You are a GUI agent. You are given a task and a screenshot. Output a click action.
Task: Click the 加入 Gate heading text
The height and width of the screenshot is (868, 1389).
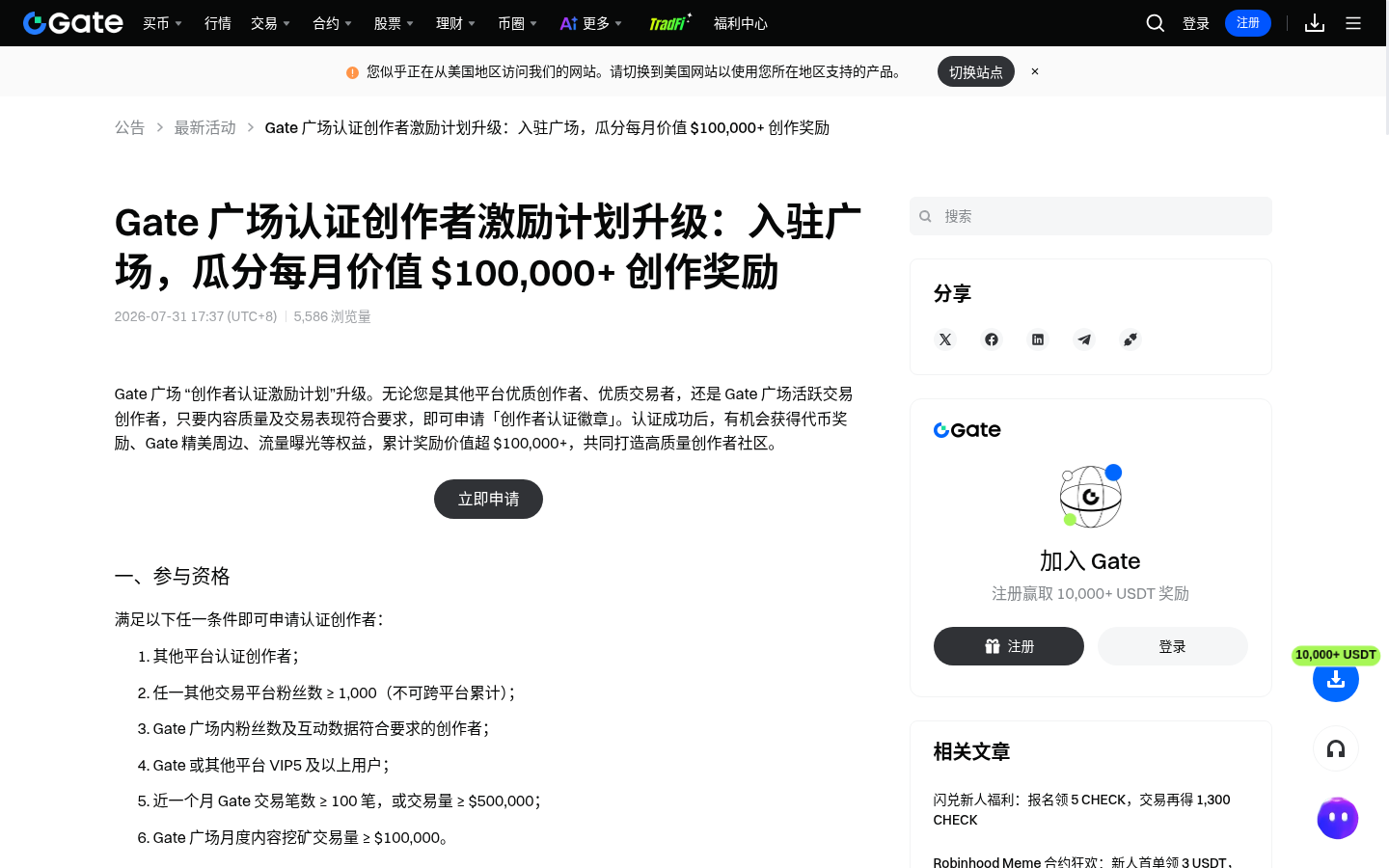(1090, 561)
